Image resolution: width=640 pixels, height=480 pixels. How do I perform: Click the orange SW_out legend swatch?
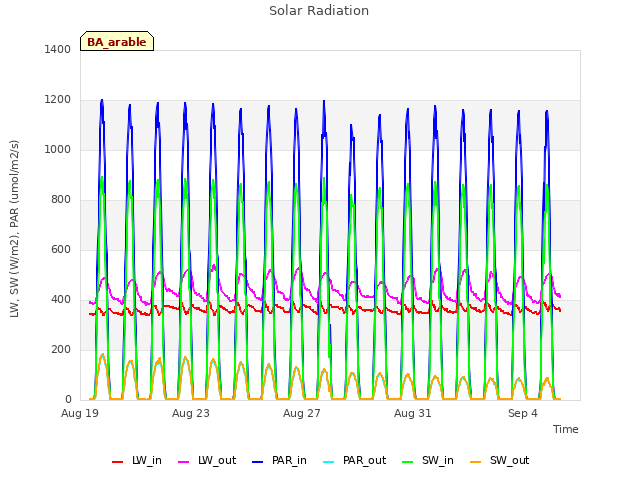pos(476,462)
